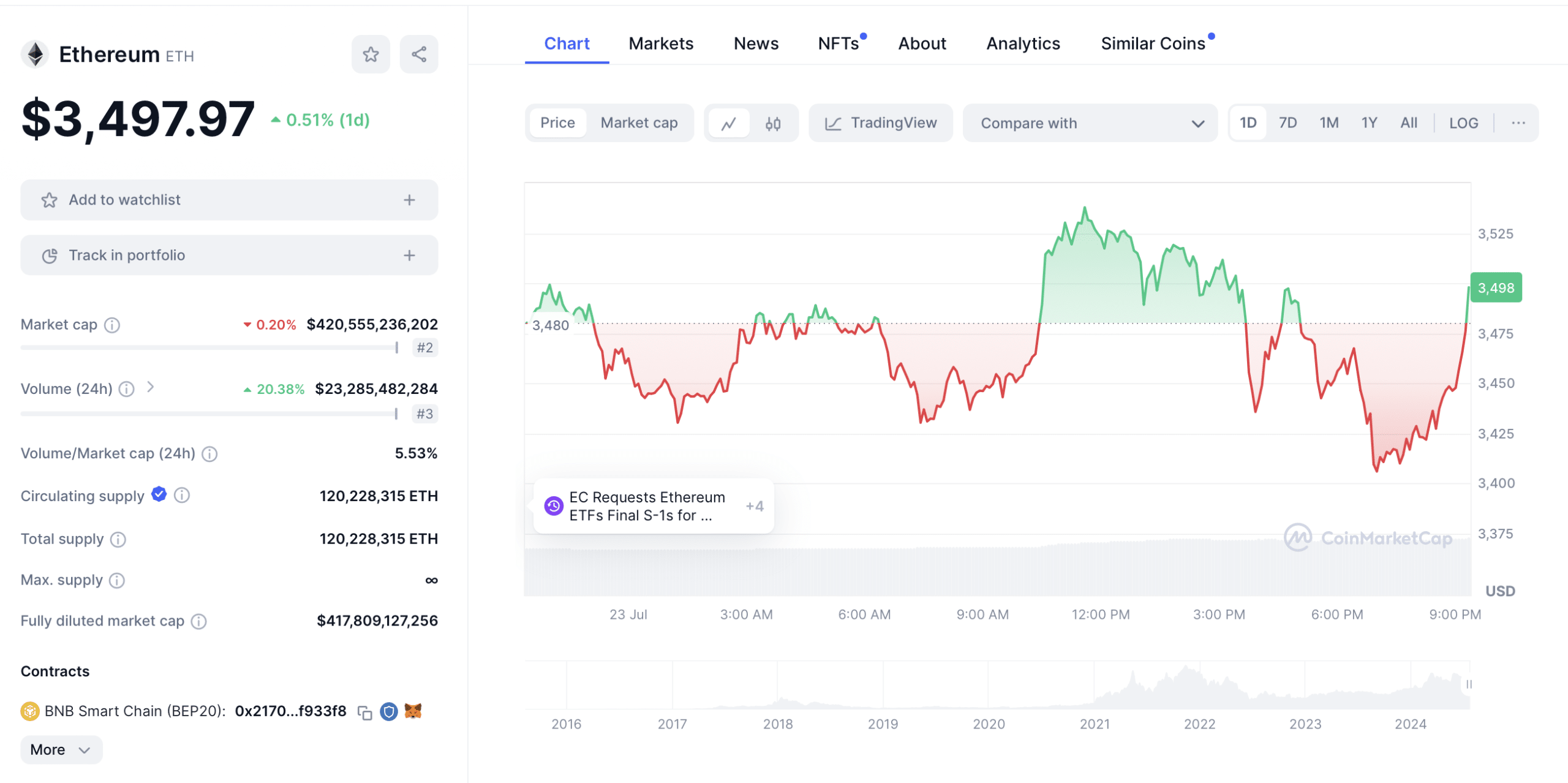Click Volume (24h) info icon

click(x=127, y=389)
